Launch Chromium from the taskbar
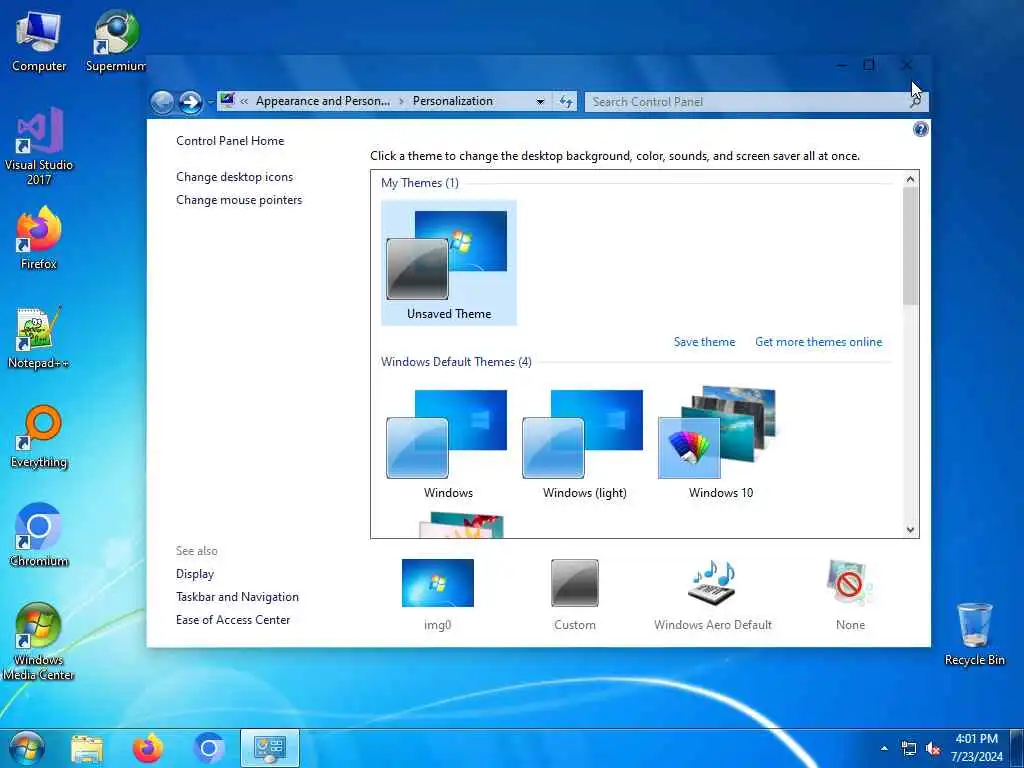1024x768 pixels. click(x=209, y=748)
